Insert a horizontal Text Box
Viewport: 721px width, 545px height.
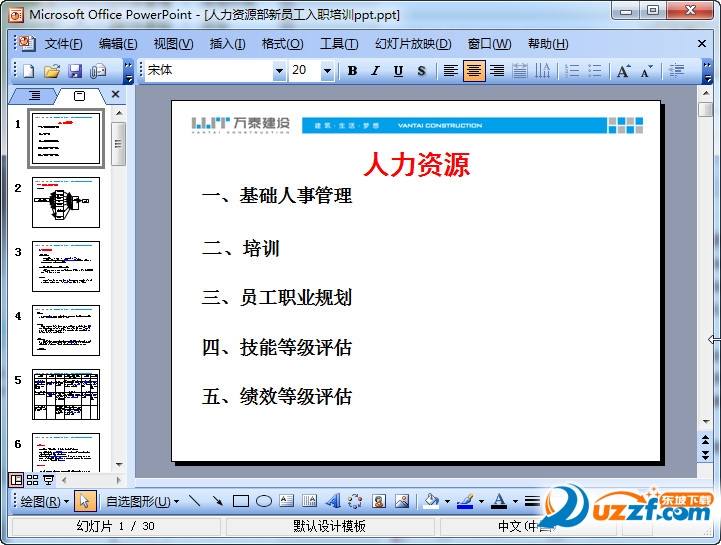[286, 501]
